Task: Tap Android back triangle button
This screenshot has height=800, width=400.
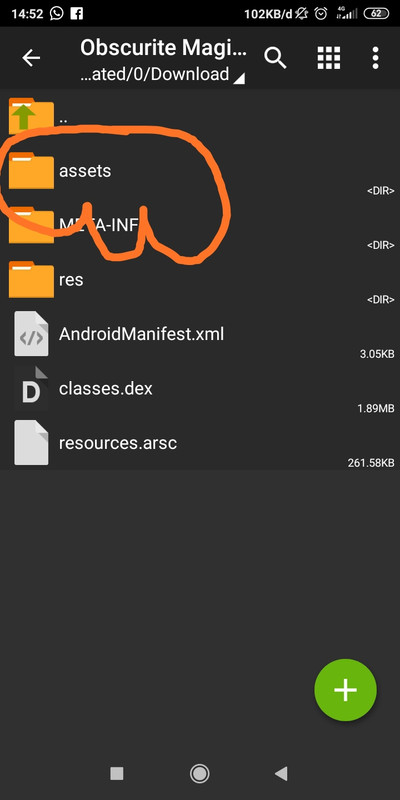Action: [281, 773]
